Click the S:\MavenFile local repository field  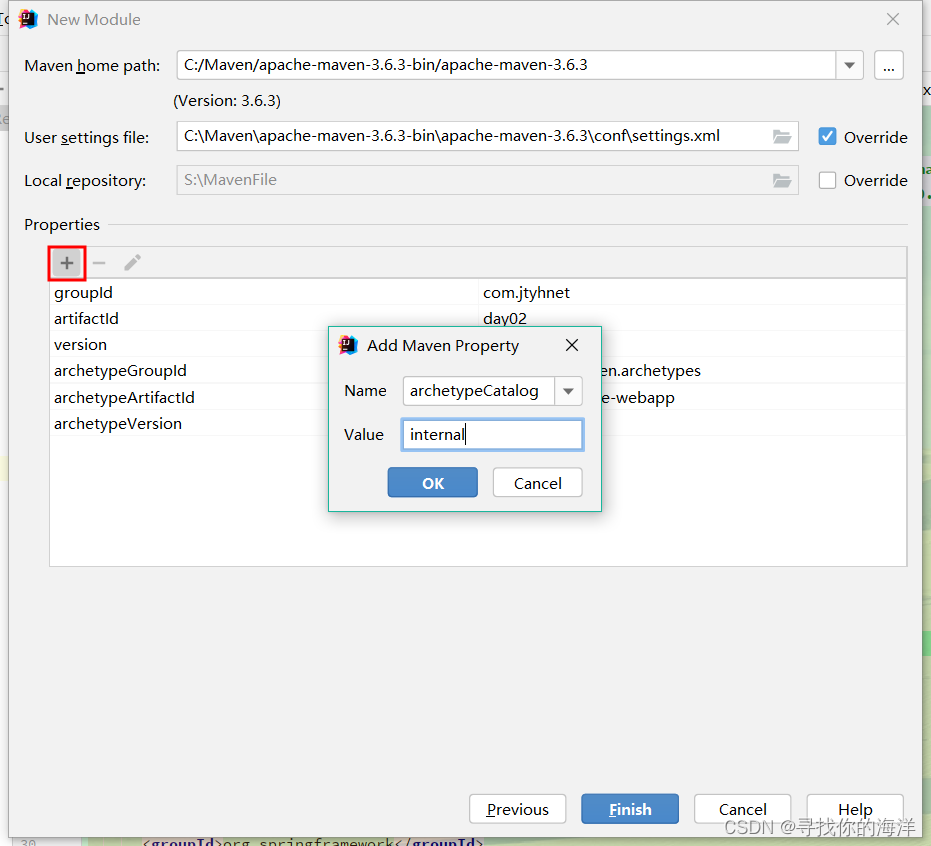[487, 180]
